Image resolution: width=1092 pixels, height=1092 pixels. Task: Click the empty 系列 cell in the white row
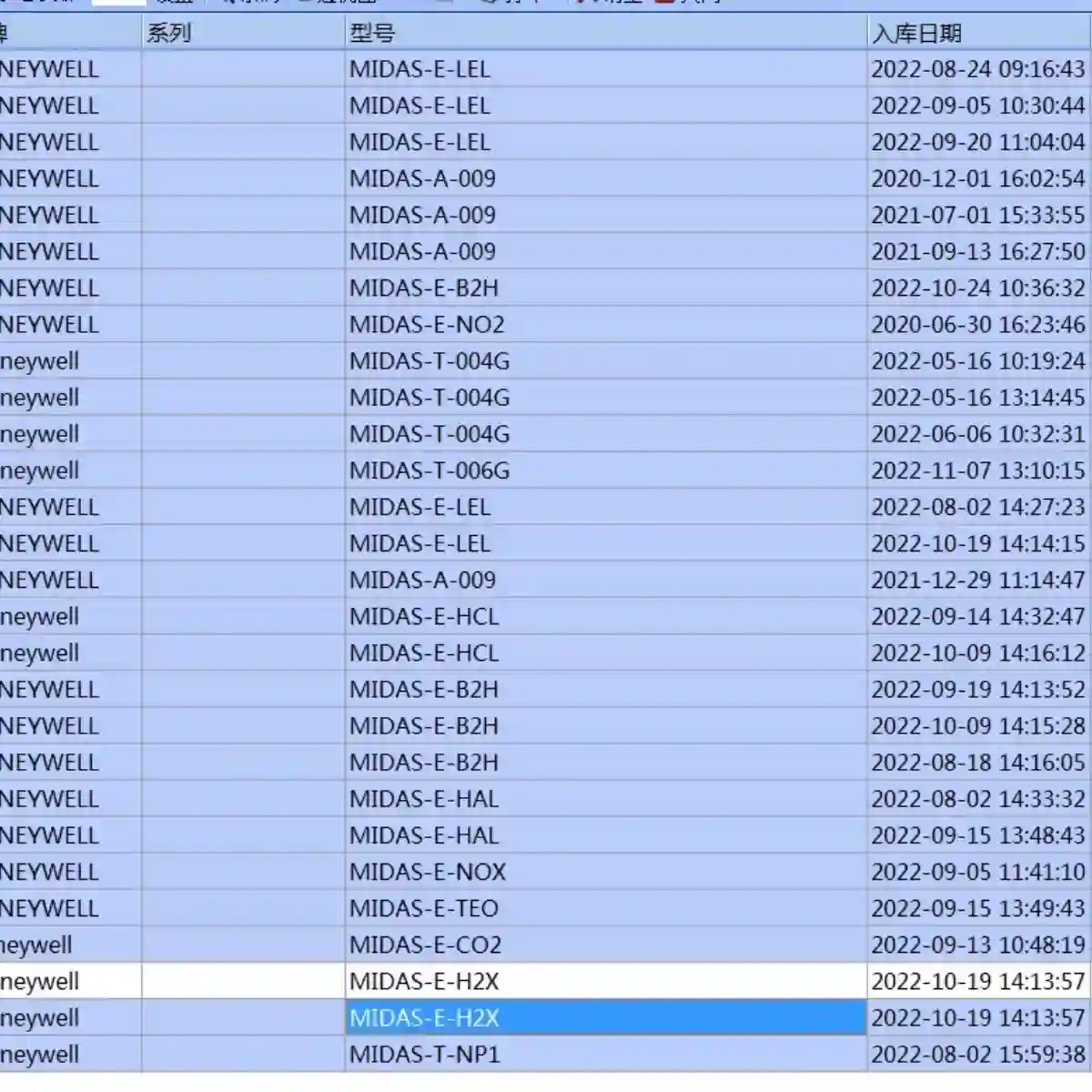[x=243, y=981]
